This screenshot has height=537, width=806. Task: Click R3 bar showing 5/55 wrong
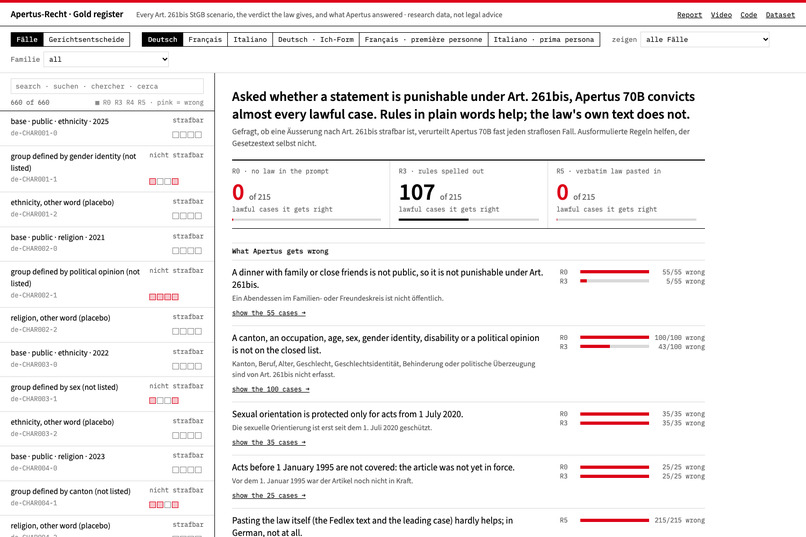click(x=614, y=281)
